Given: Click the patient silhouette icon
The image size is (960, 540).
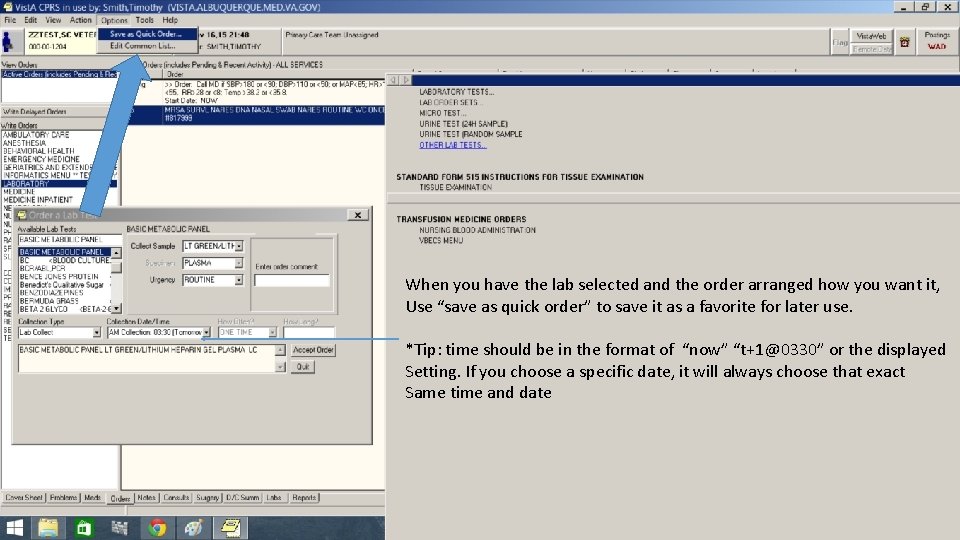Looking at the screenshot, I should [8, 42].
